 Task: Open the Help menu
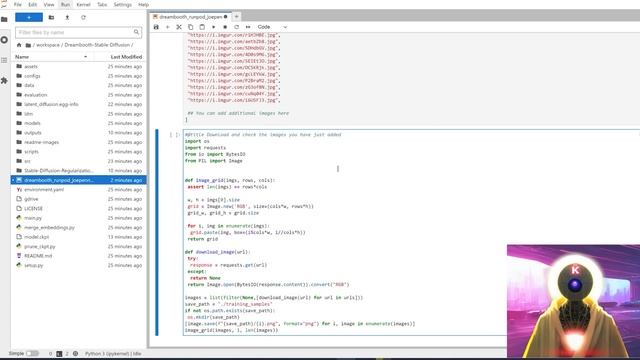[143, 4]
